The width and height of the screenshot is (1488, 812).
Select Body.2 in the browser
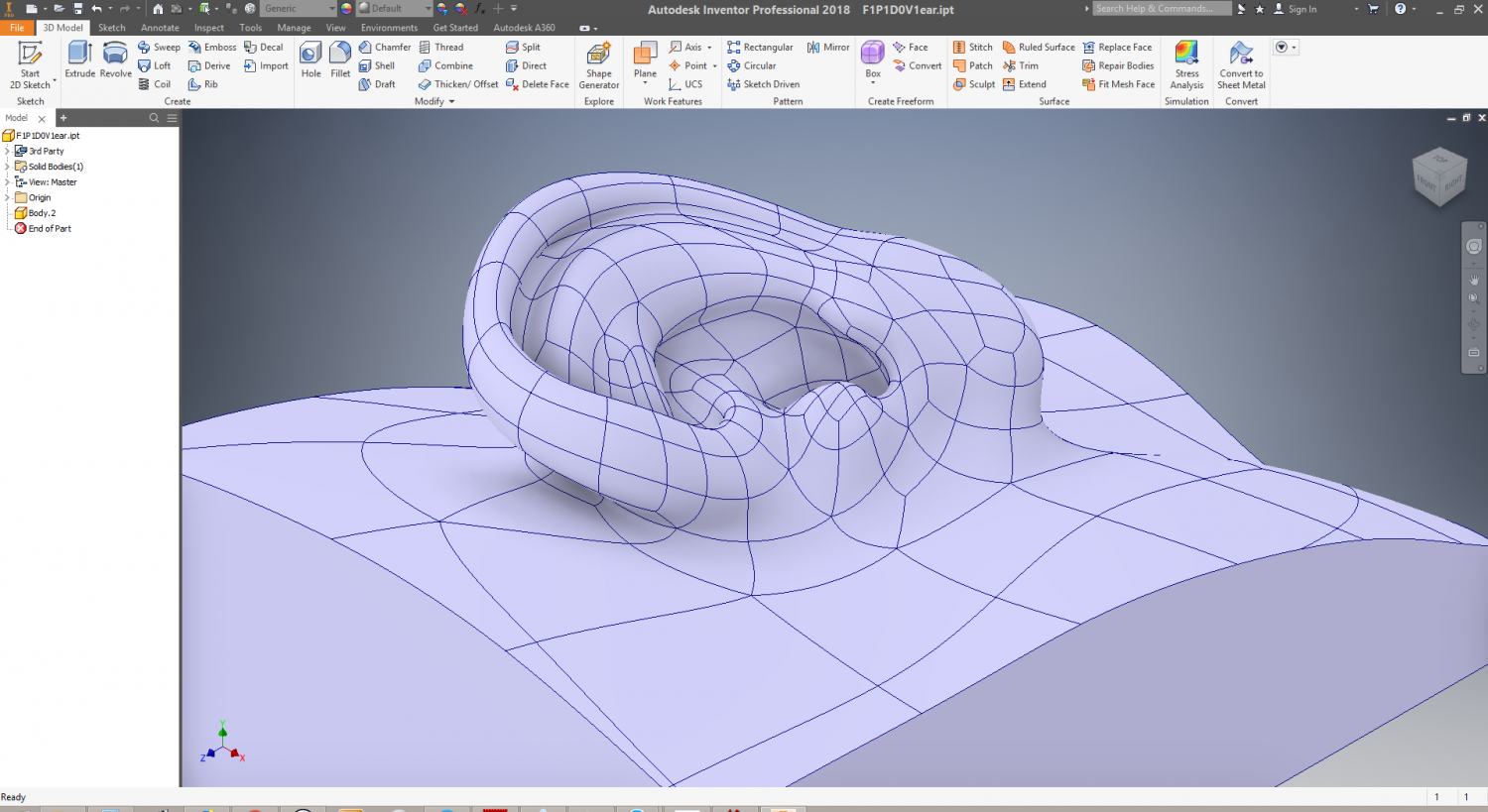click(x=36, y=213)
